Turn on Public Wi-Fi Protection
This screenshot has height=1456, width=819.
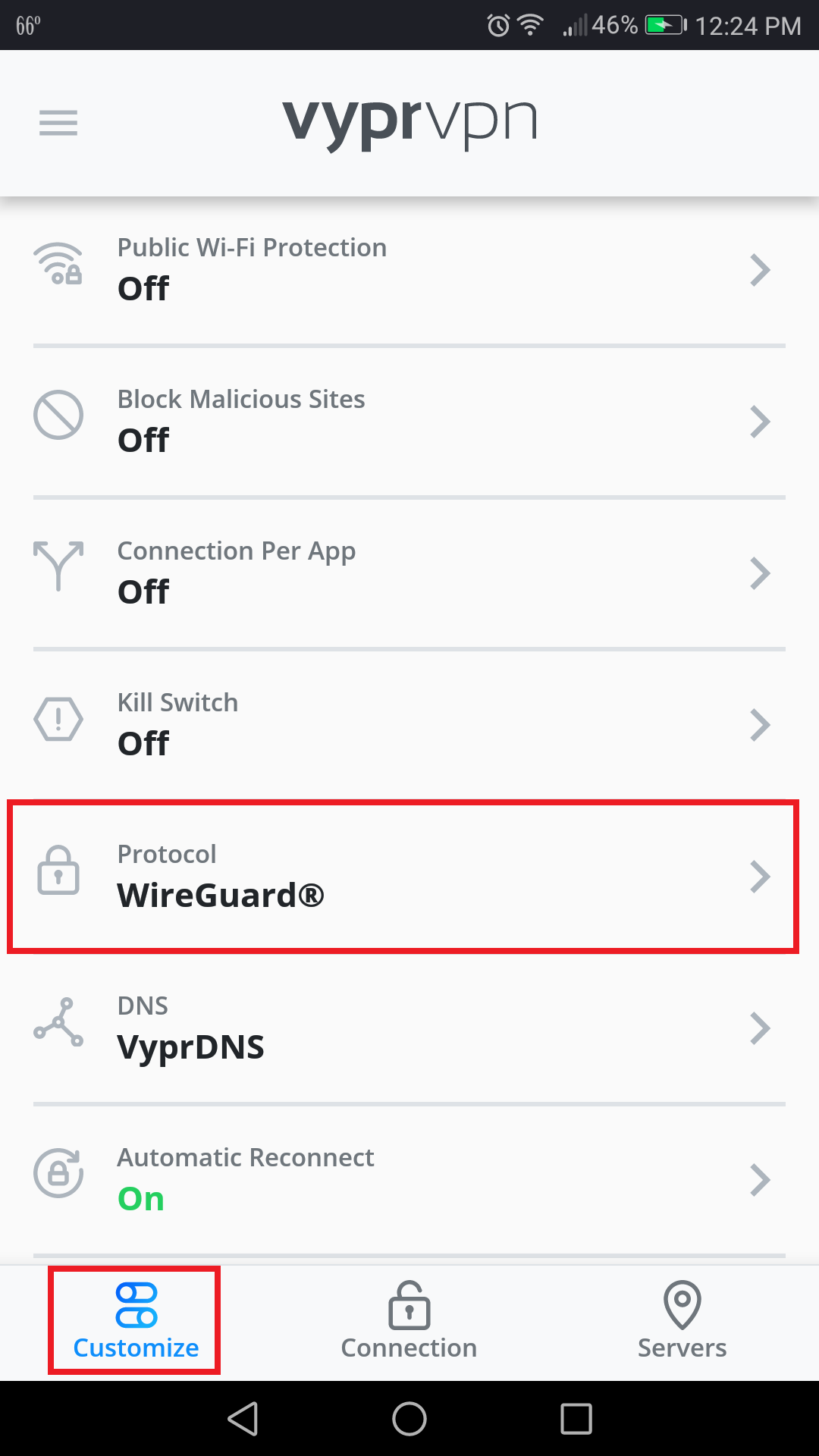click(409, 267)
